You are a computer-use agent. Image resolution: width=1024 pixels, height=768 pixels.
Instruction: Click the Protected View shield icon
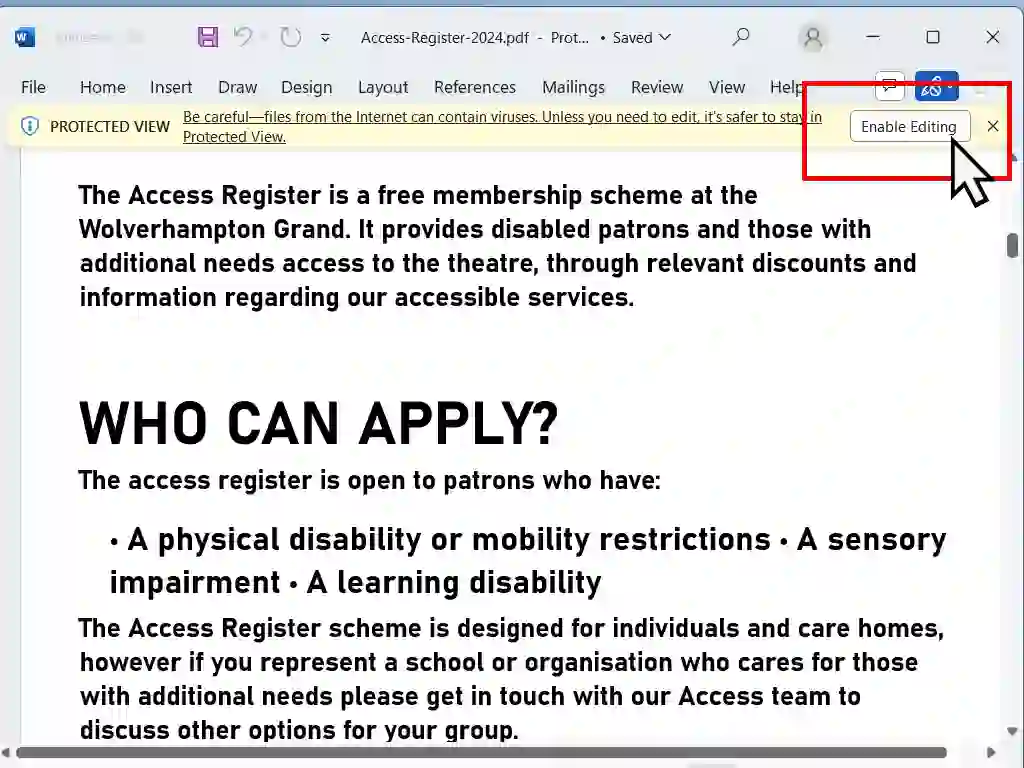(x=30, y=127)
